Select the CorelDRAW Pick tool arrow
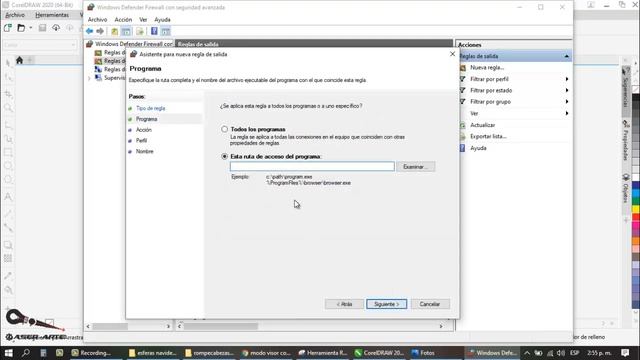 click(8, 62)
